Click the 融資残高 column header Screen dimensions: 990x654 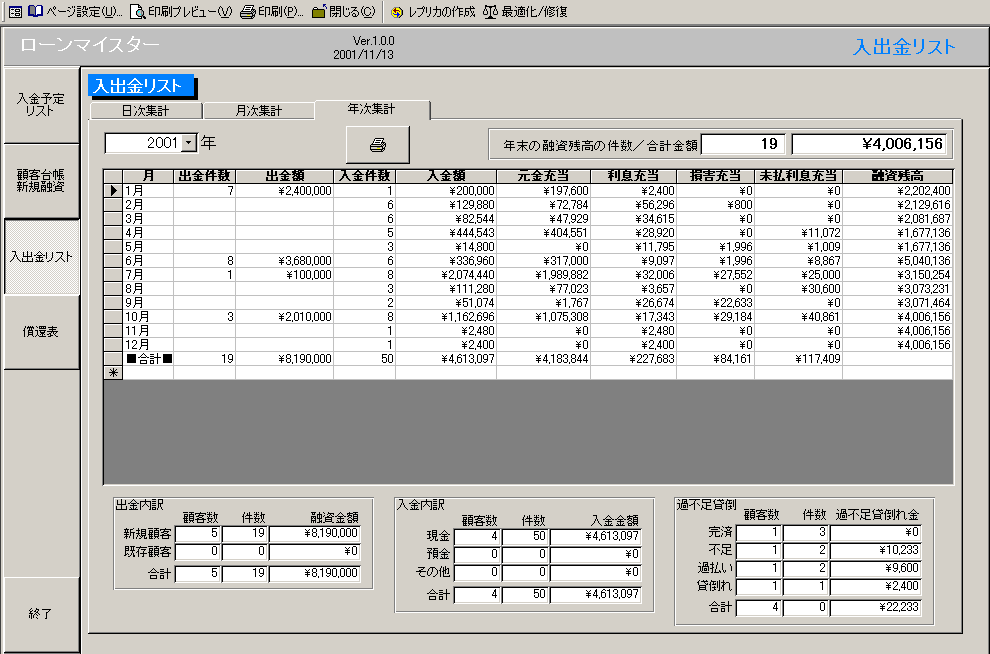click(x=897, y=176)
